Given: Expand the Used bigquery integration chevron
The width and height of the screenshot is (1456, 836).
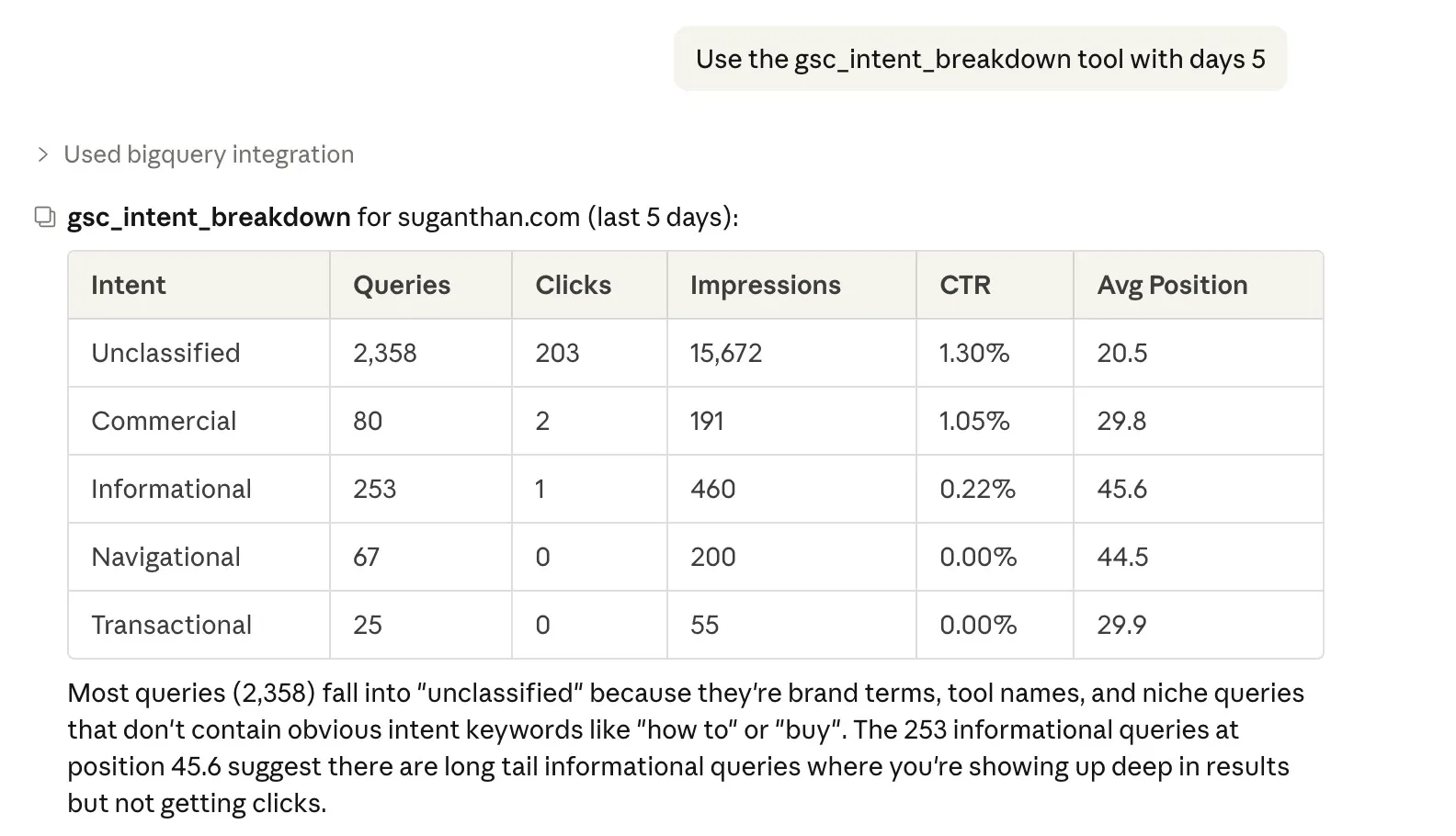Looking at the screenshot, I should [42, 154].
